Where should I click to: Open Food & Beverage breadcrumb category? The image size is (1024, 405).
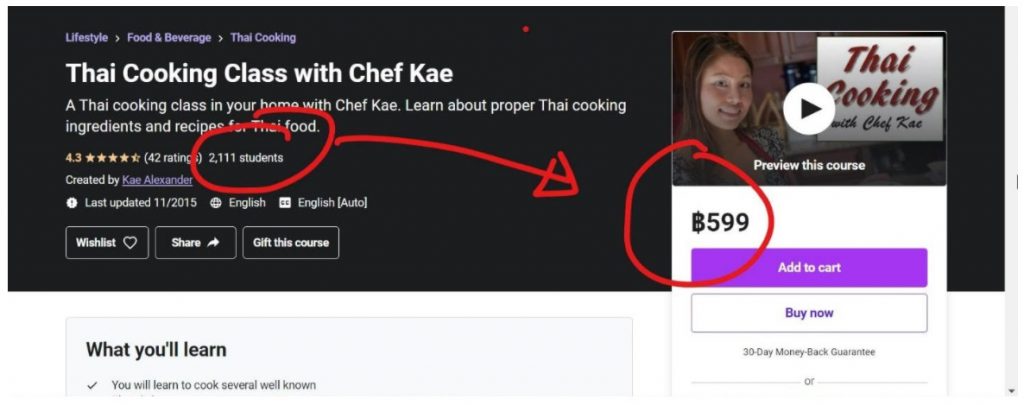[x=169, y=37]
